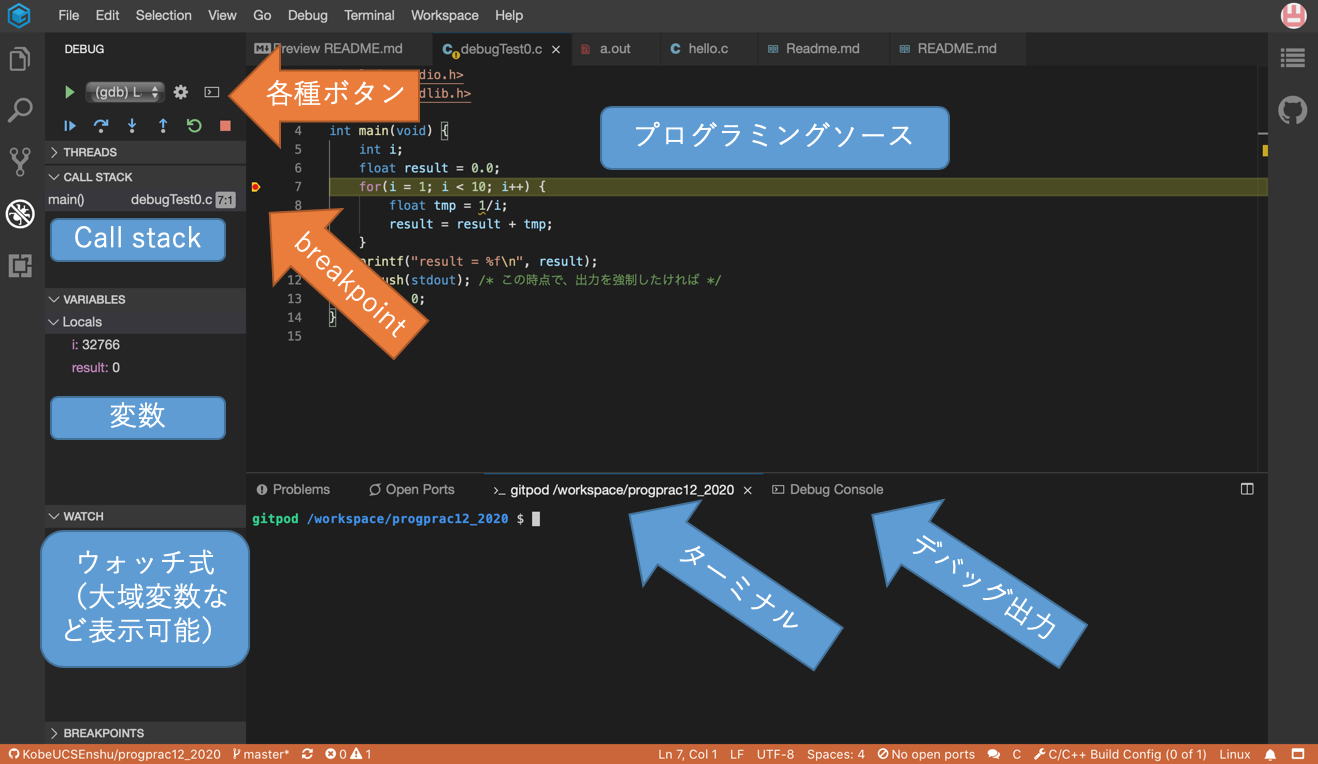
Task: Open the Explorer files view icon
Action: point(20,59)
